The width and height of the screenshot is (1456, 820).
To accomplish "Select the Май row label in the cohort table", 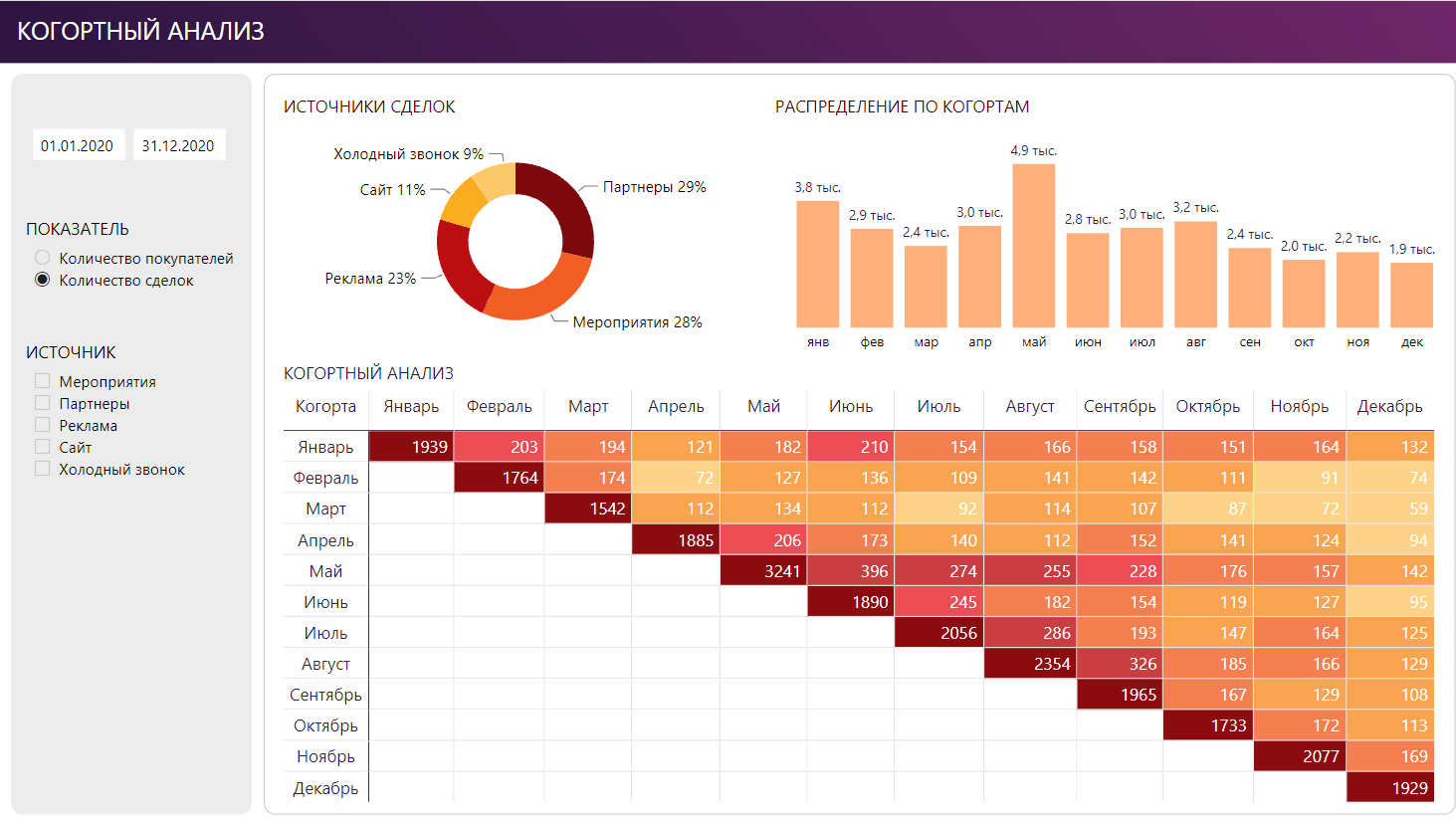I will pos(325,571).
